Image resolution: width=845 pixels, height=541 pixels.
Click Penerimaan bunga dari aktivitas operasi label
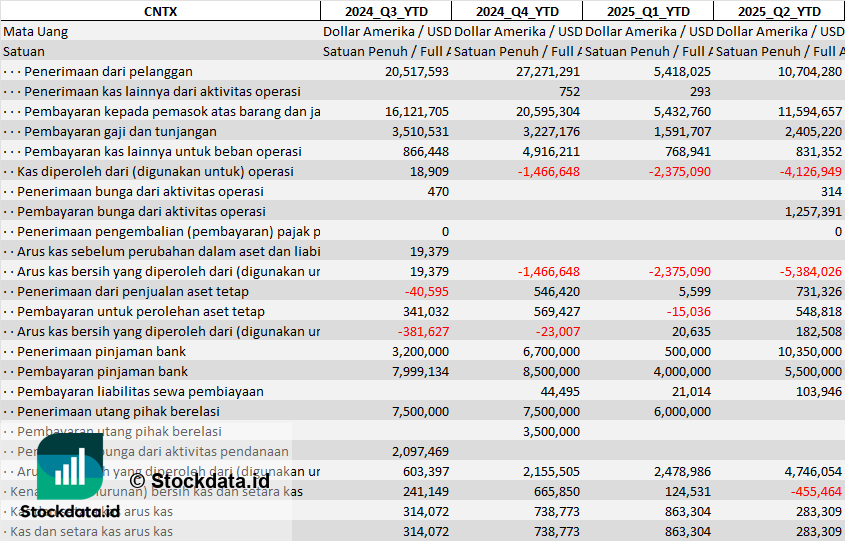coord(140,192)
